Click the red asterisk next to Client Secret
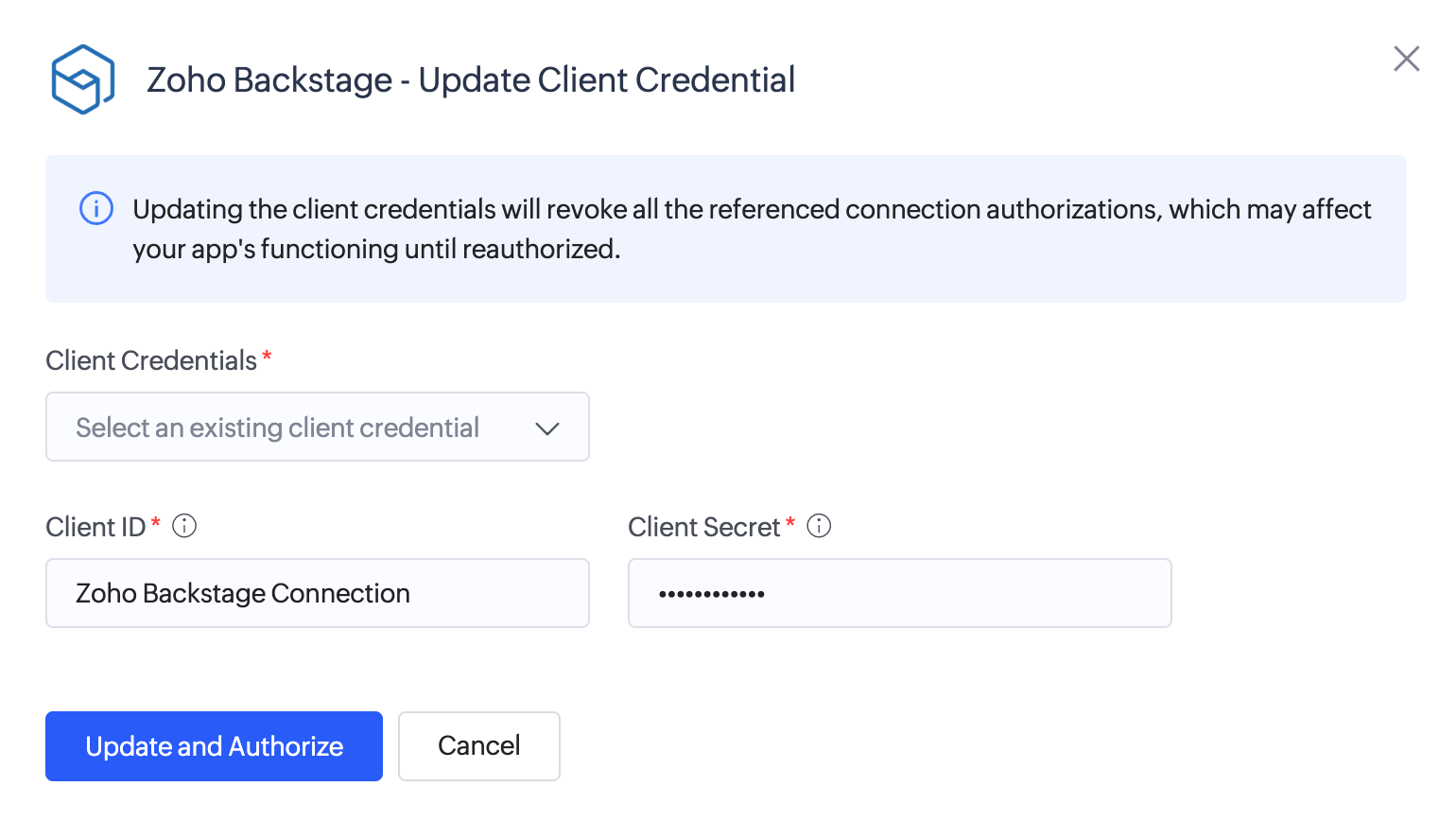The height and width of the screenshot is (821, 1456). [790, 523]
